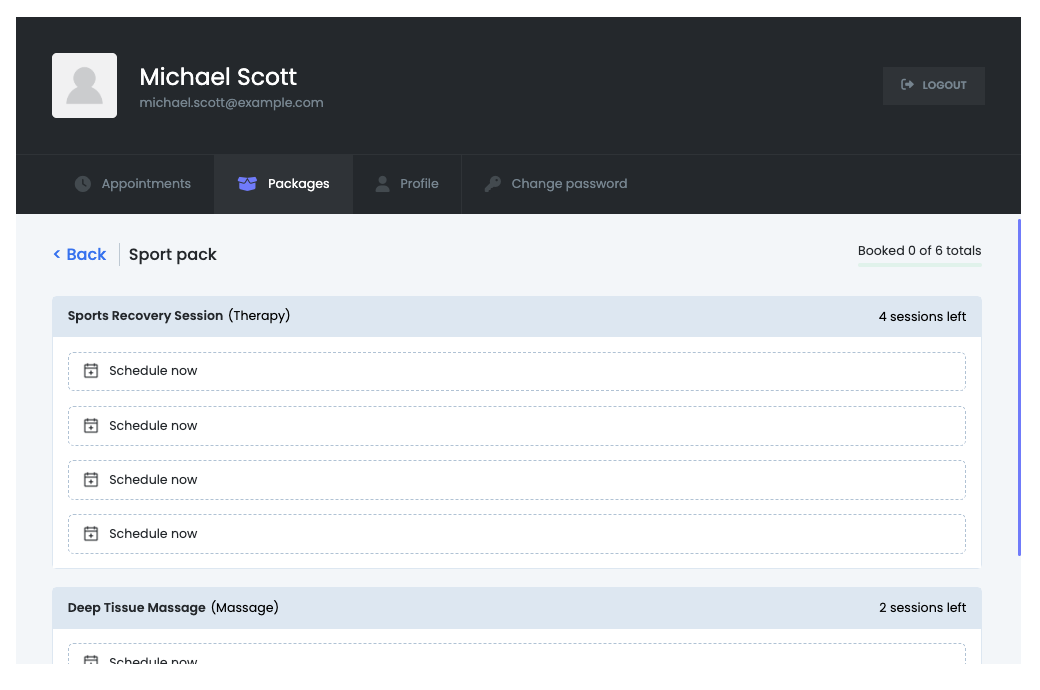Select the Packages tab

pyautogui.click(x=298, y=184)
